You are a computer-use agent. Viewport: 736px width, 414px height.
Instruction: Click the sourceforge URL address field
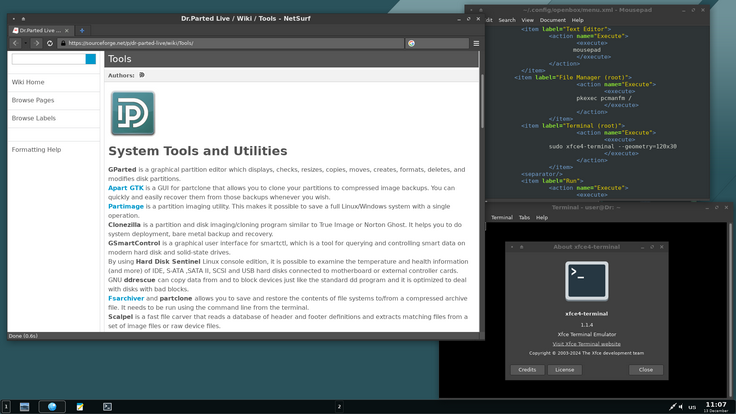(230, 43)
